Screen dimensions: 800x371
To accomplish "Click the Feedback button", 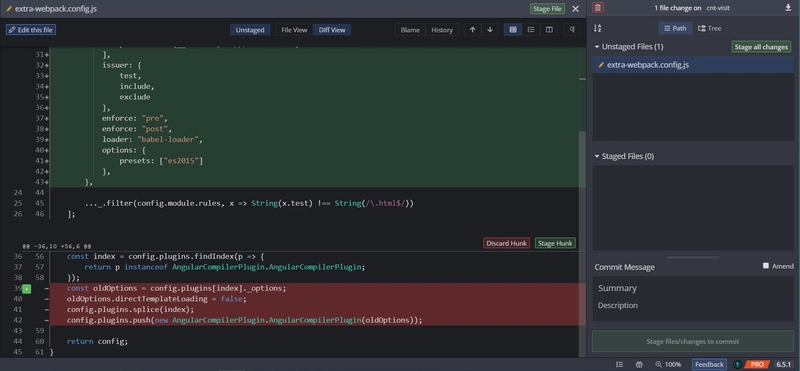I will click(x=709, y=364).
